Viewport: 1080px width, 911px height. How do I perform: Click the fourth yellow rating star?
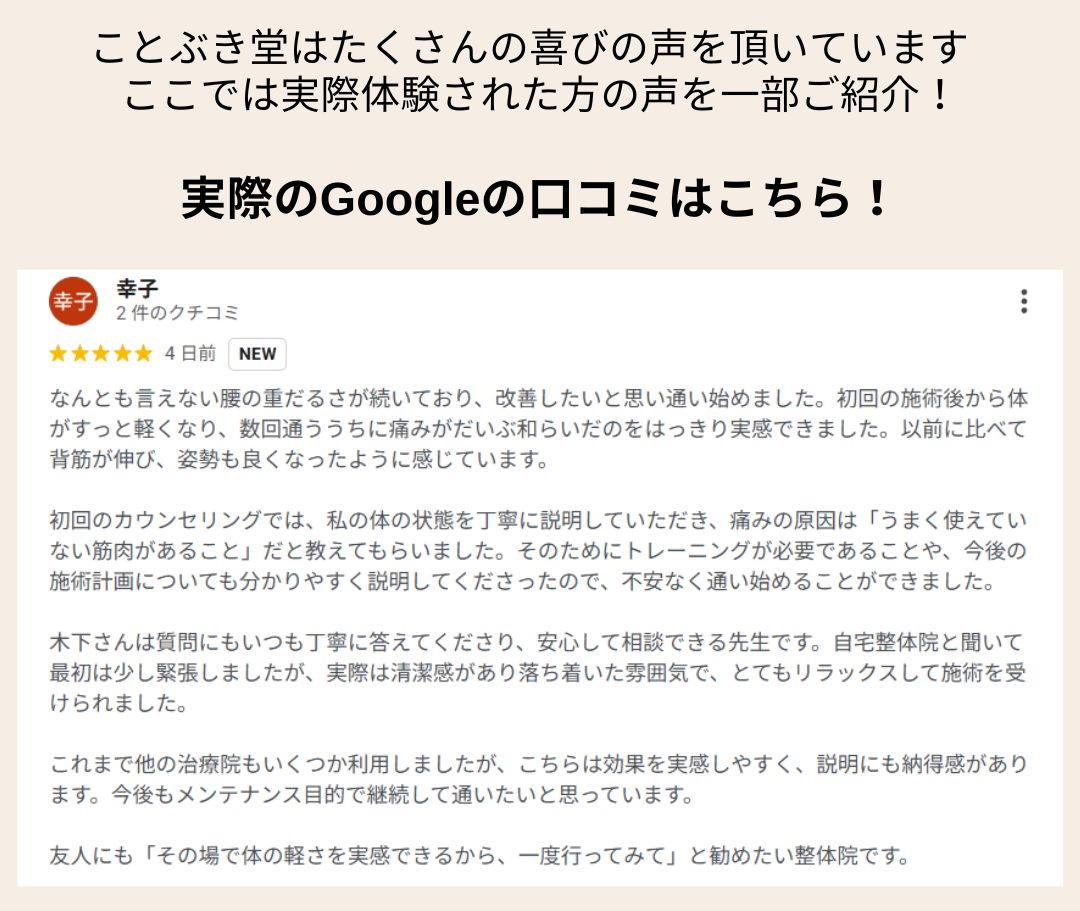pyautogui.click(x=121, y=353)
